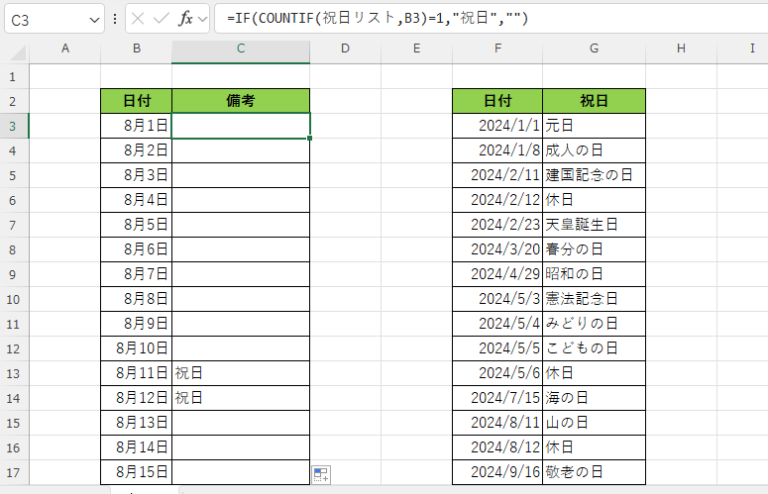
Task: Select column G header
Action: point(594,49)
